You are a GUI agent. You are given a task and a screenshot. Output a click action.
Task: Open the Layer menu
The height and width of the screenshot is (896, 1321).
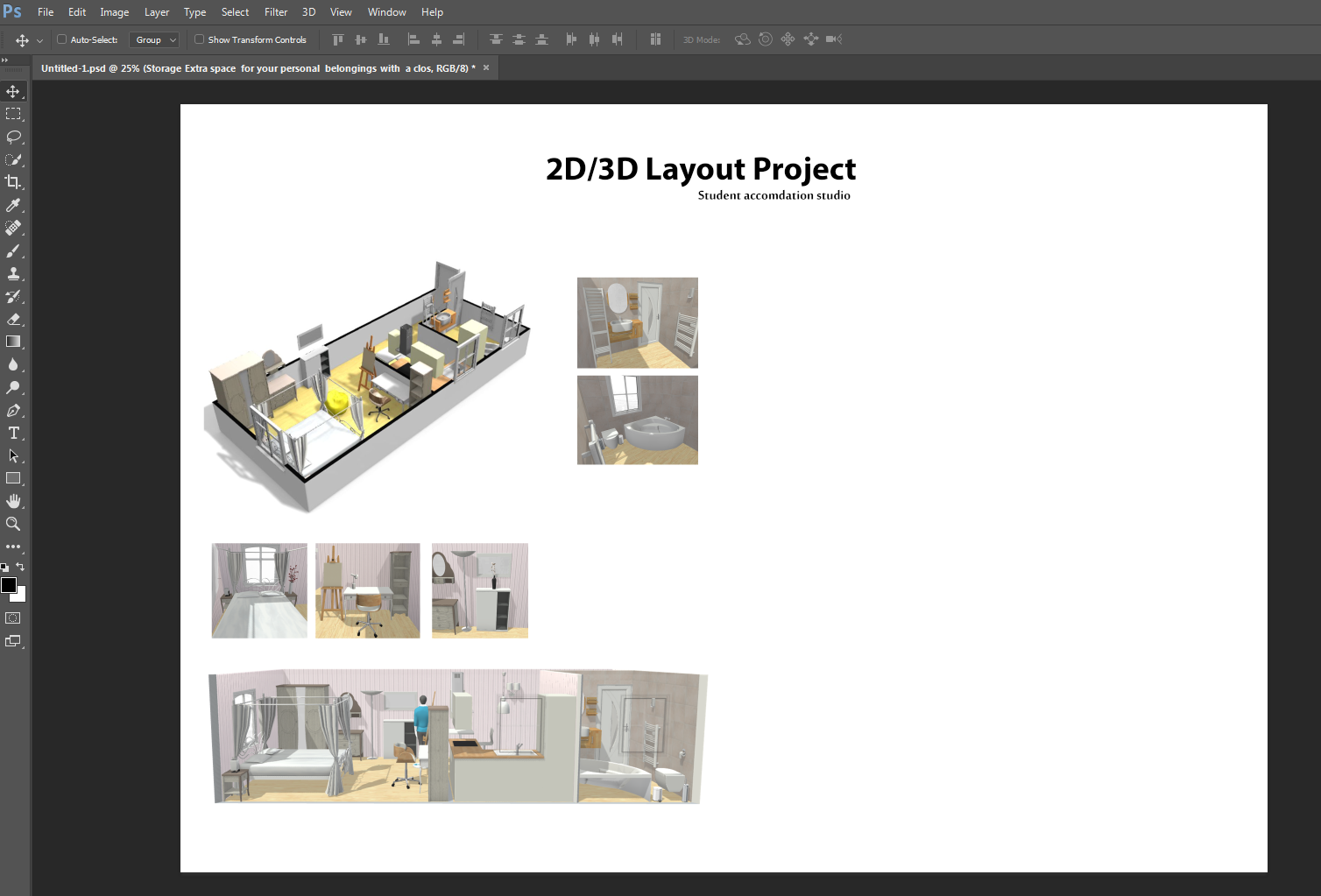[157, 12]
